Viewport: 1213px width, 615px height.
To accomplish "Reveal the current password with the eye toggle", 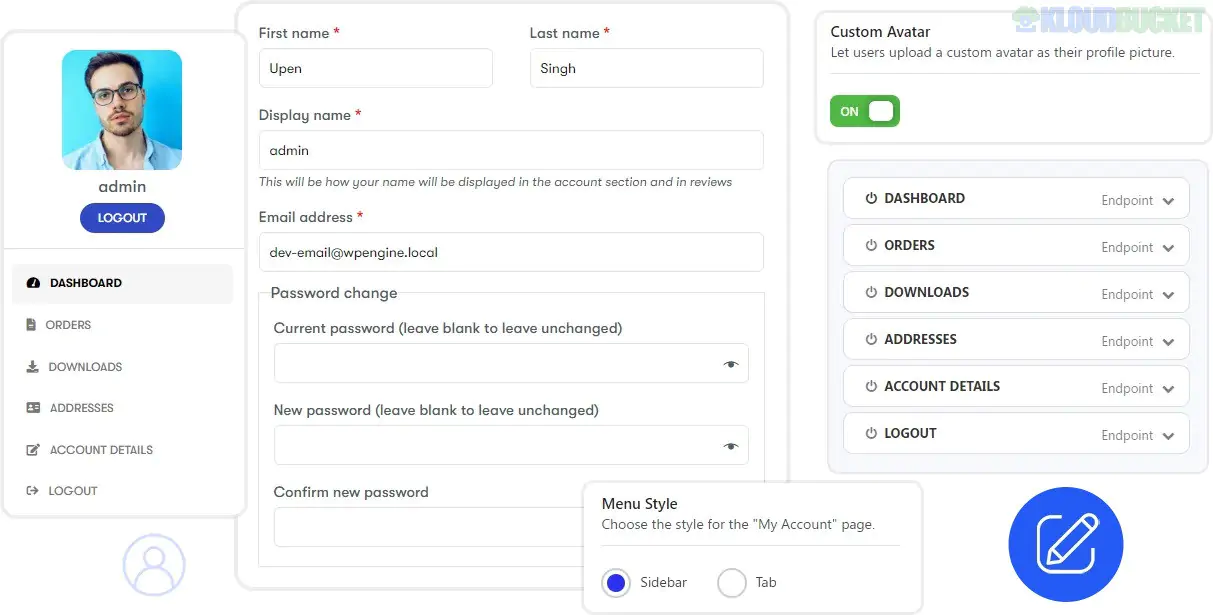I will point(732,363).
